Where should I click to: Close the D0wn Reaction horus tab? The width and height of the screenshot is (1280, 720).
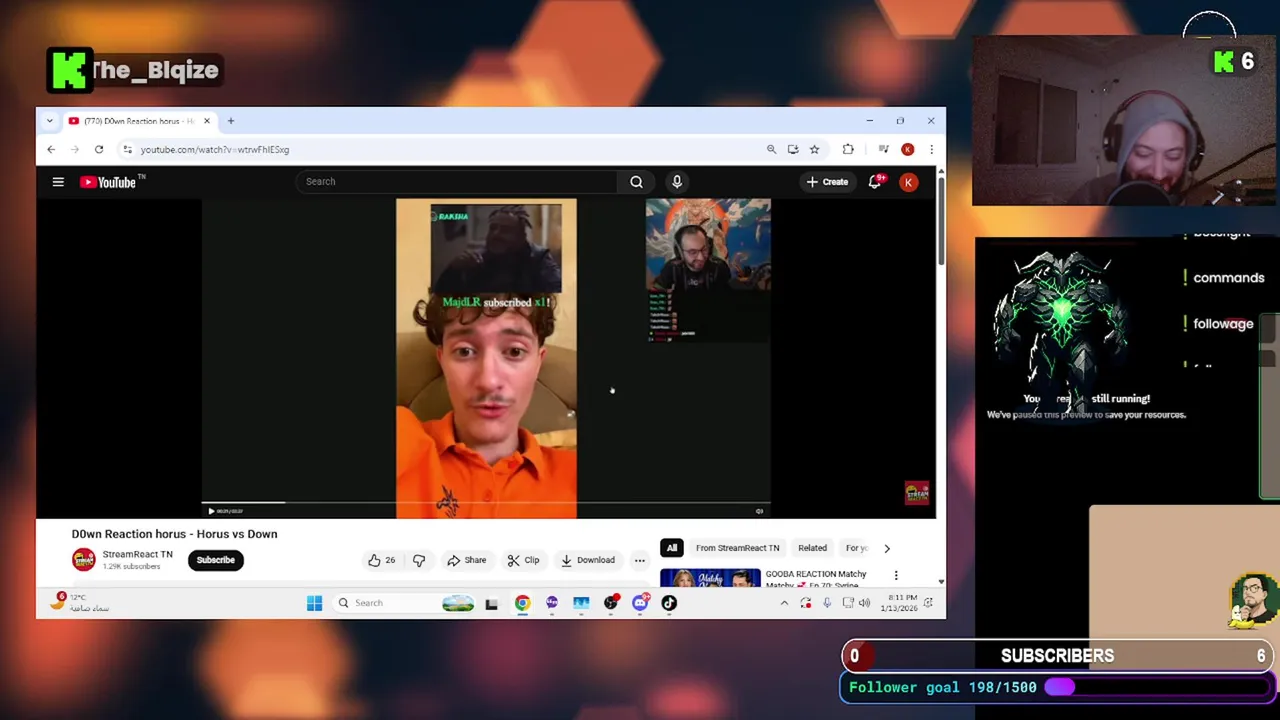[x=207, y=121]
